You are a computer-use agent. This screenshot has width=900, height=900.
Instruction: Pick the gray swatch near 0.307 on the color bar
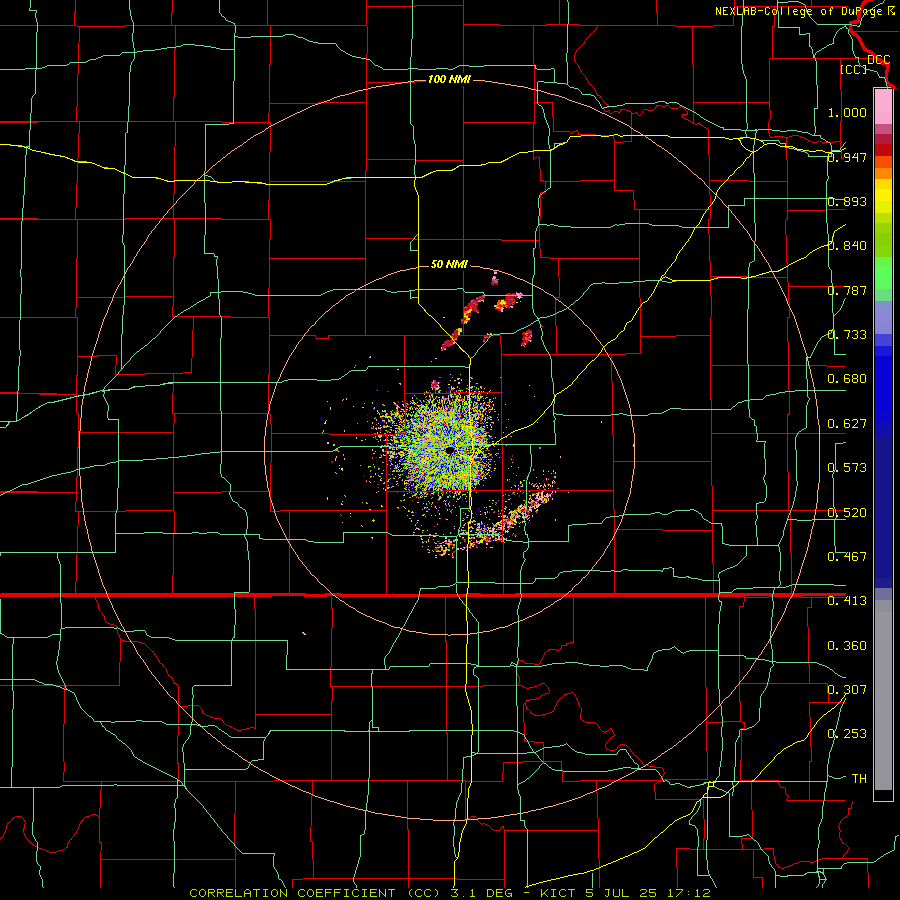(883, 695)
